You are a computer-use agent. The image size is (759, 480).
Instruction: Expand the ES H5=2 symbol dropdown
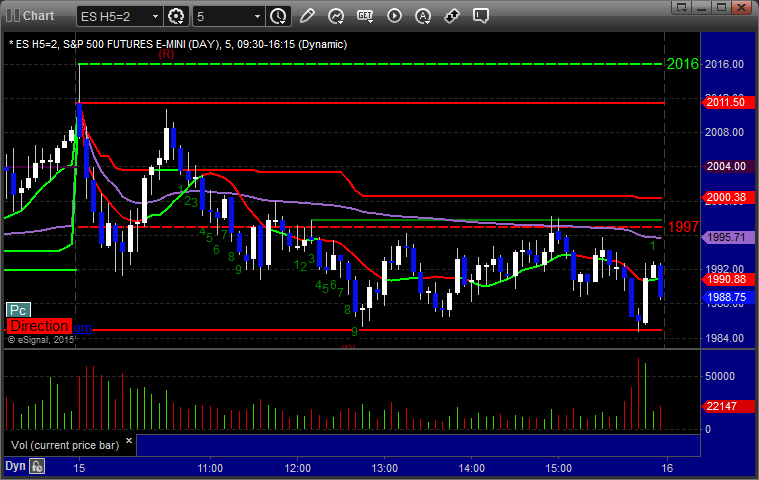pos(155,16)
